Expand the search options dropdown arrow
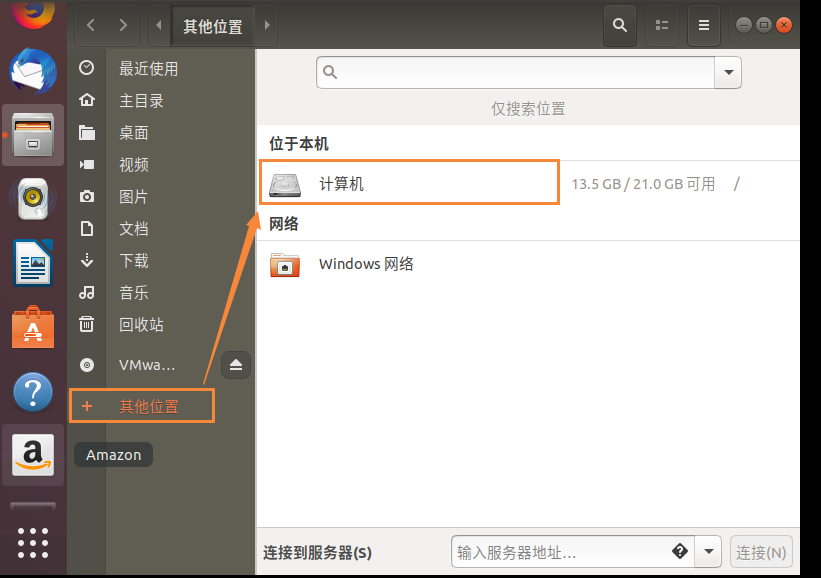The image size is (821, 578). tap(728, 72)
